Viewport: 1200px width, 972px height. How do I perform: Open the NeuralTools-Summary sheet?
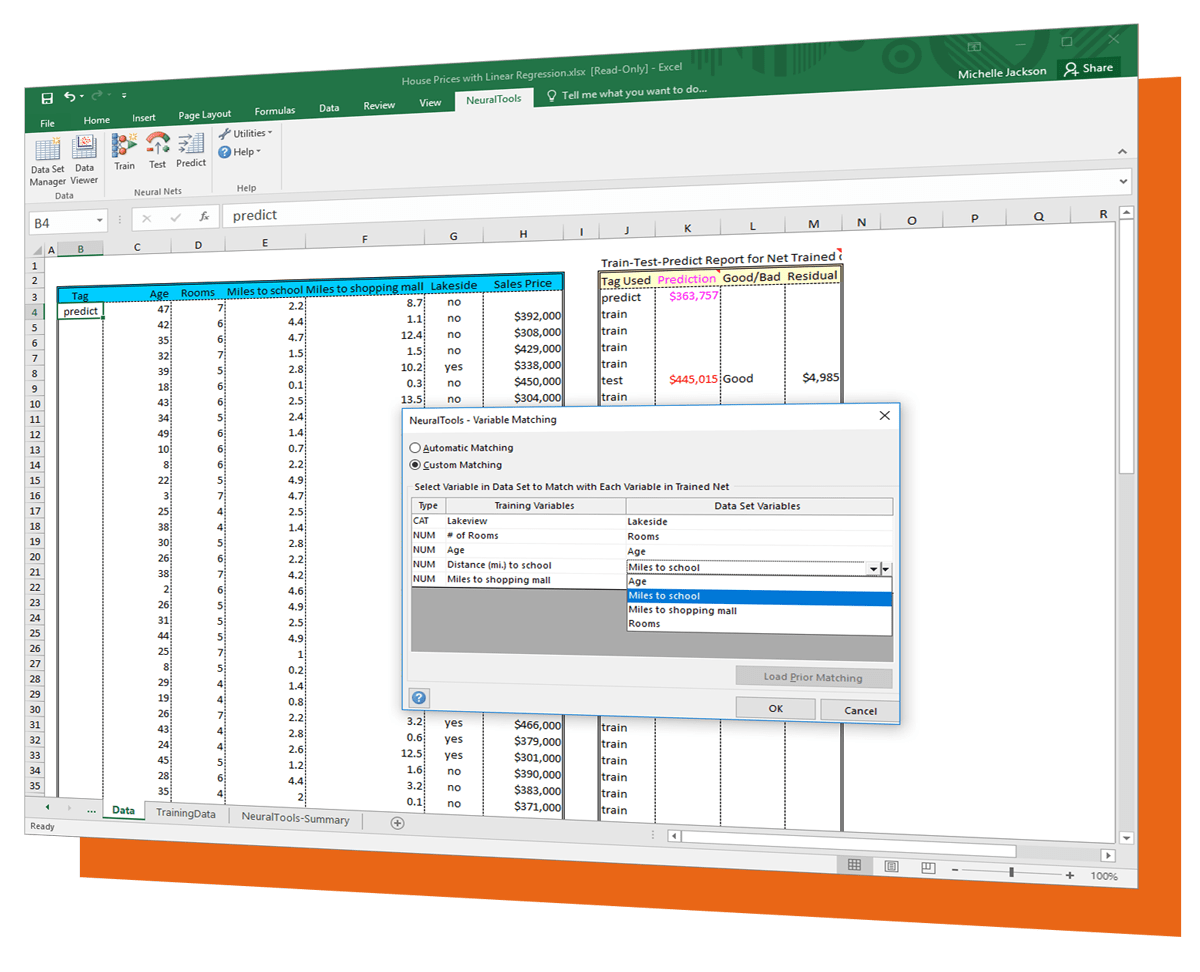coord(296,820)
